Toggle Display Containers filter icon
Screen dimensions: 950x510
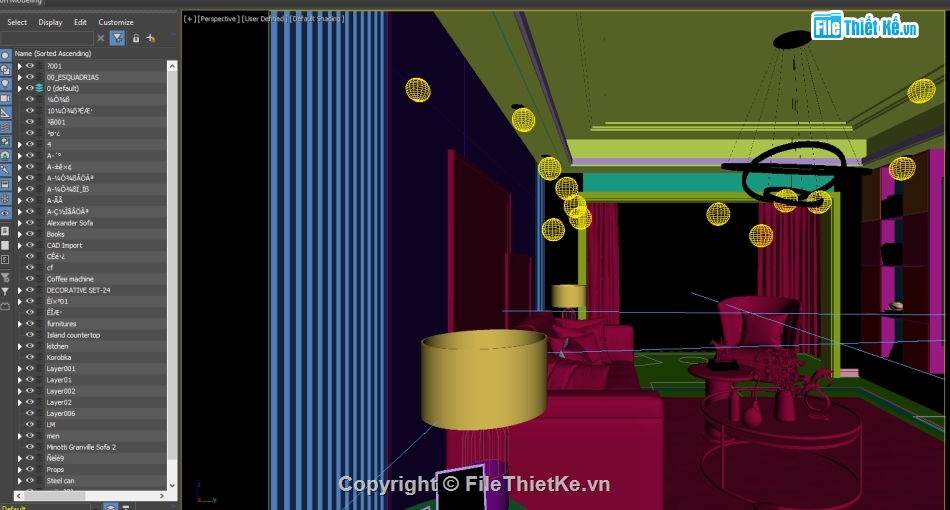point(5,184)
